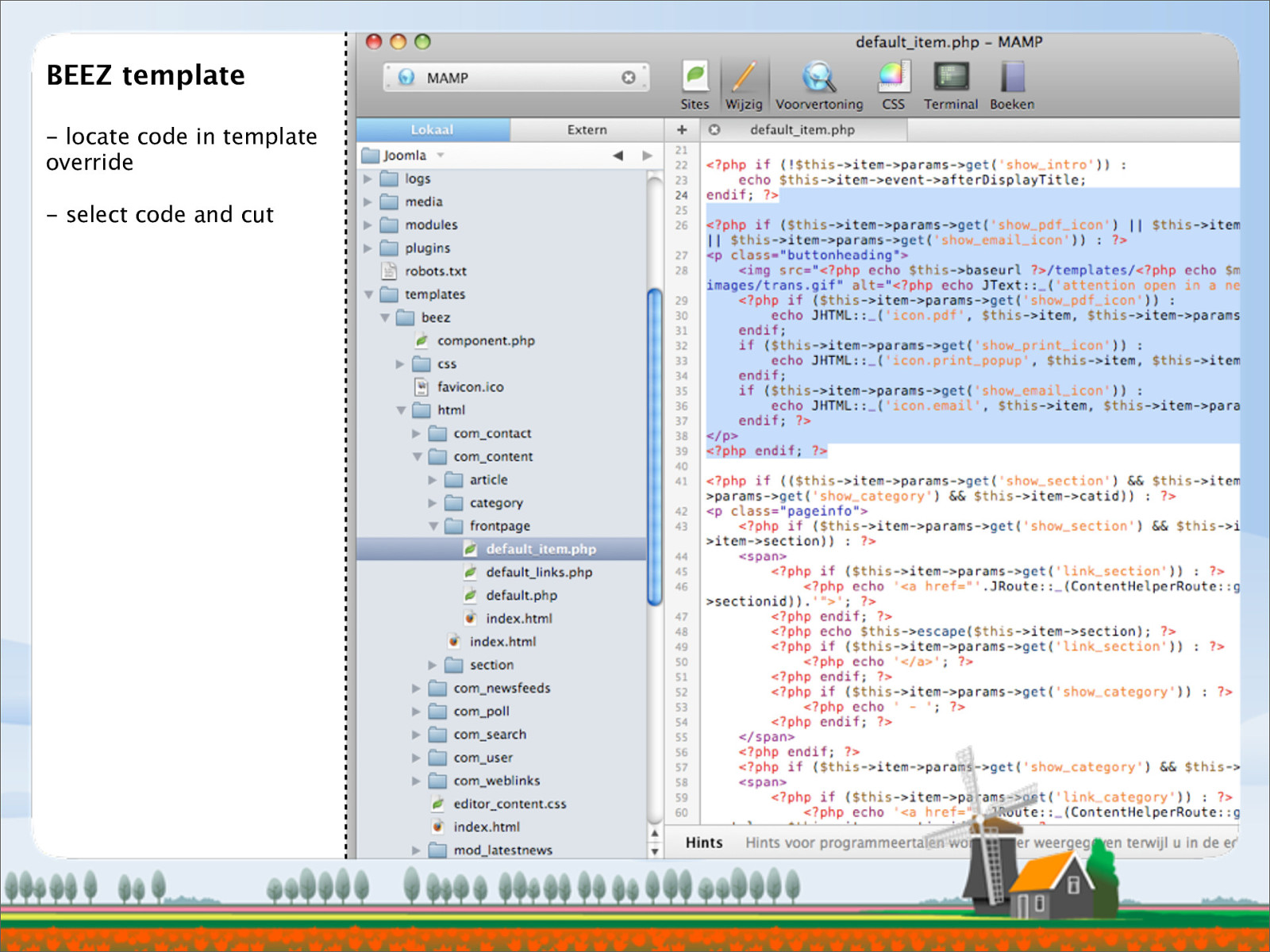This screenshot has width=1270, height=952.
Task: Click the buttonheading paragraph code line
Action: tap(807, 255)
